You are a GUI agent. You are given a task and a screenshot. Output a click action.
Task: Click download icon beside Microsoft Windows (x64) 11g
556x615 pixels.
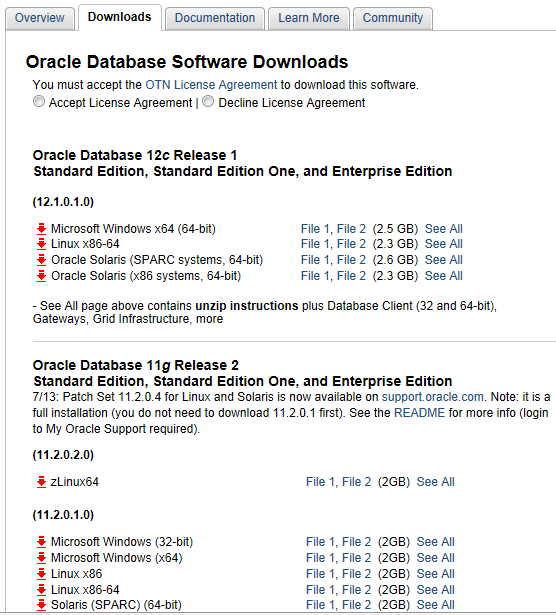[x=41, y=558]
